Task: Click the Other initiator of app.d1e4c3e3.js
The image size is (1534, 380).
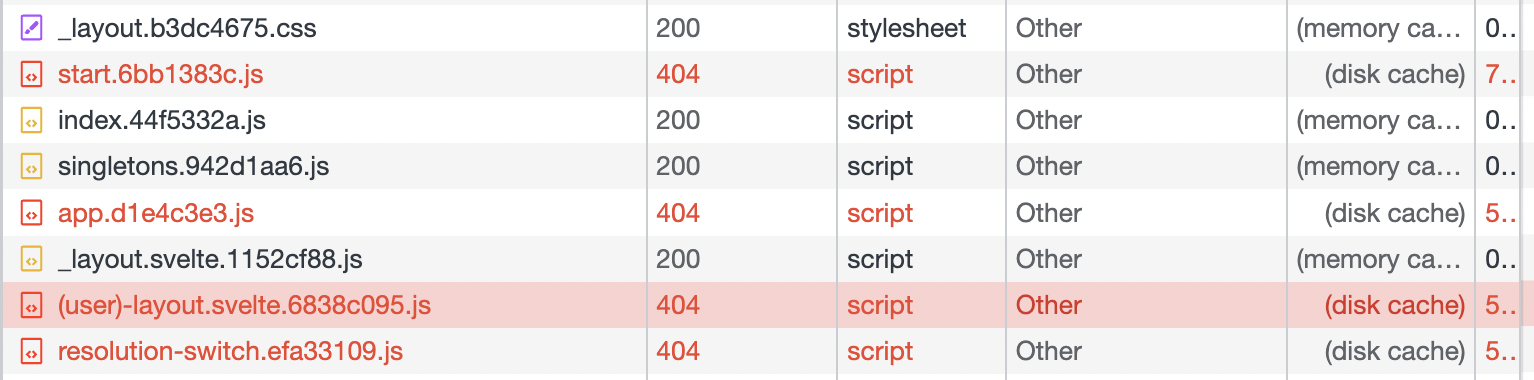Action: (x=1049, y=214)
